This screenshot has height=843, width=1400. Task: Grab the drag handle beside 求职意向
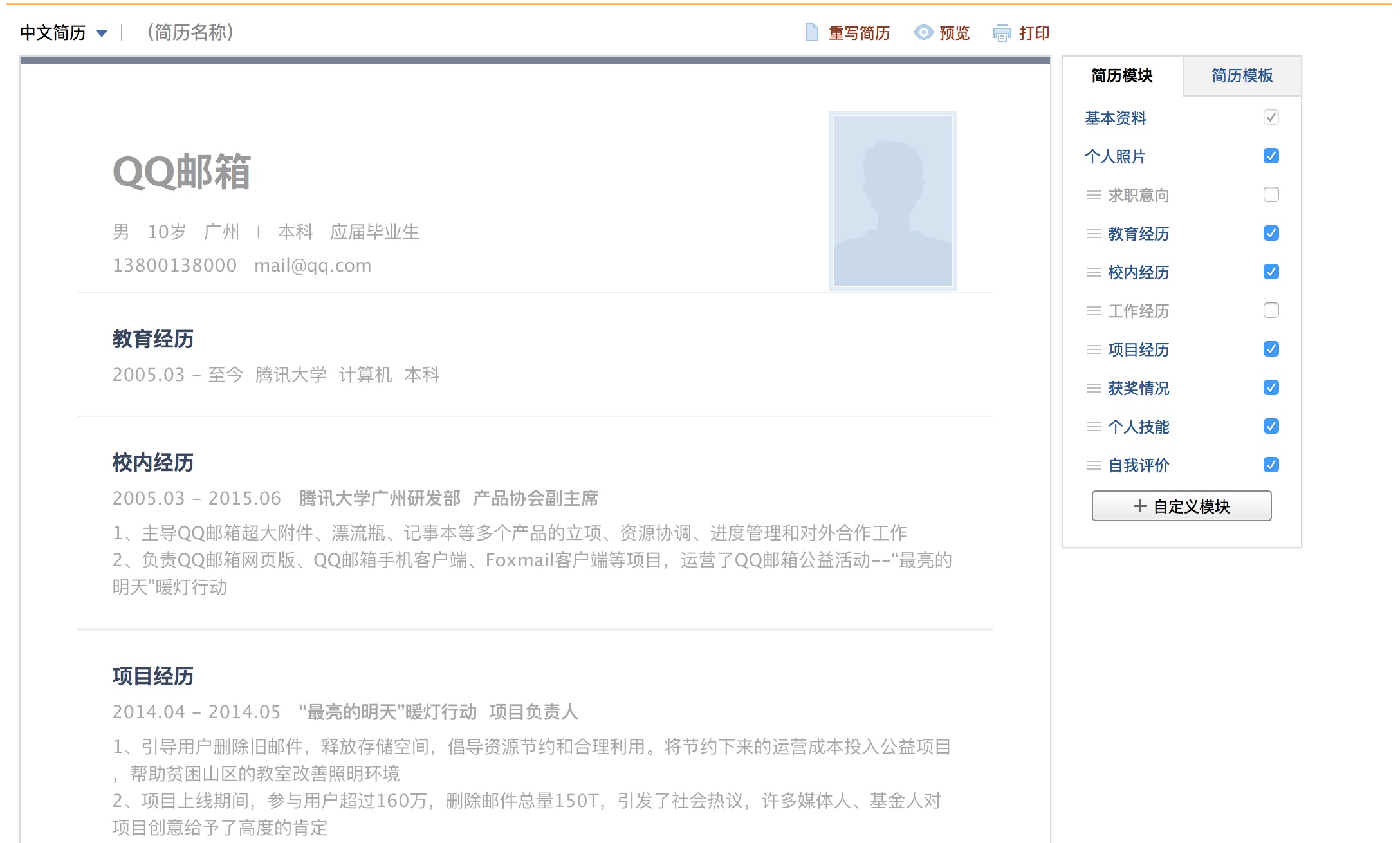1094,195
